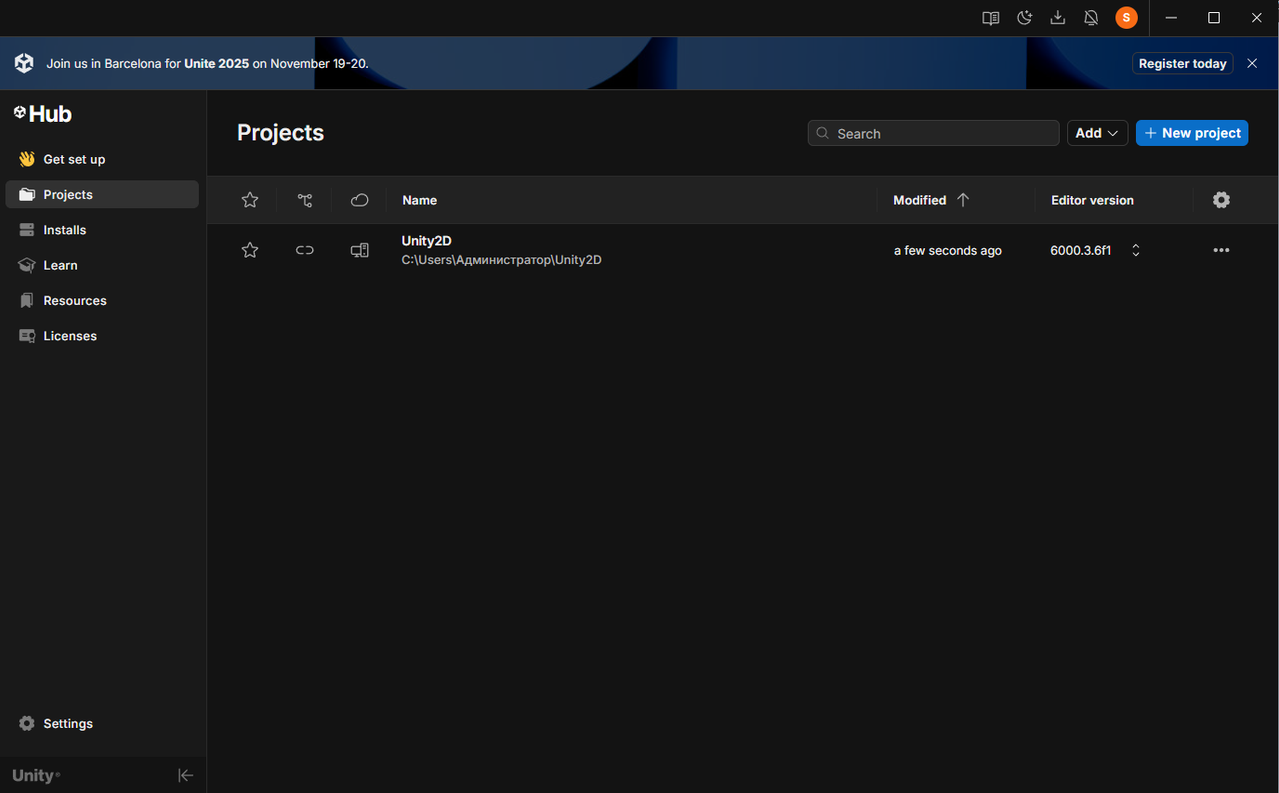This screenshot has height=793, width=1279.
Task: Click editor version 6000.3.6f1 text
Action: (1080, 251)
